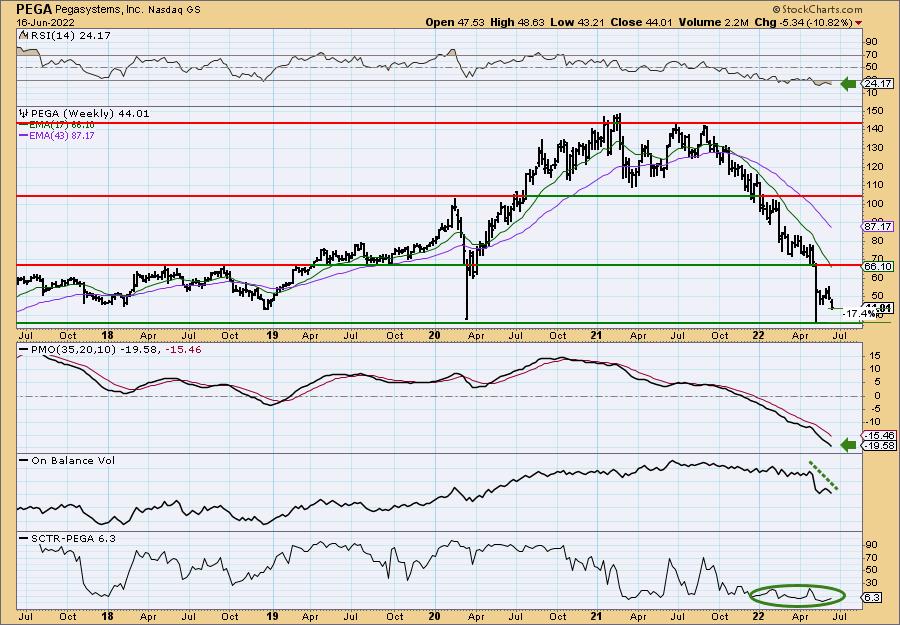
Task: Click the RSI area-chart icon beside RSI(14)
Action: 23,35
